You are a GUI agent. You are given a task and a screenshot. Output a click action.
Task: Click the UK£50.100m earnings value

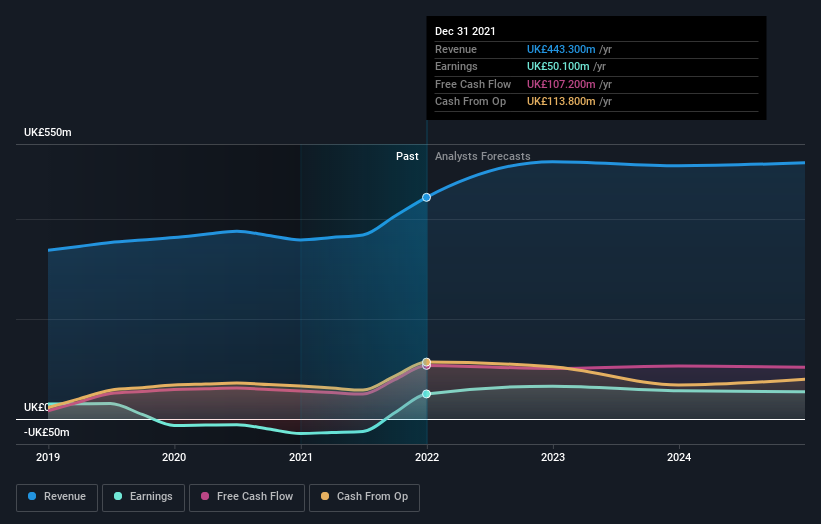tap(558, 66)
